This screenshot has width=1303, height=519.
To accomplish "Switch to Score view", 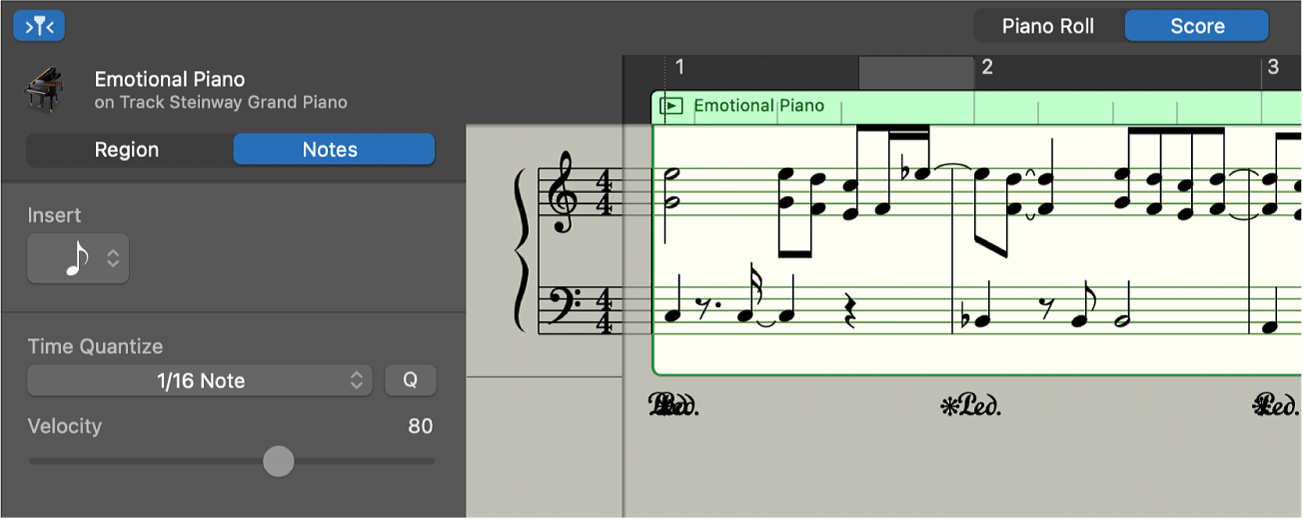I will [x=1197, y=26].
